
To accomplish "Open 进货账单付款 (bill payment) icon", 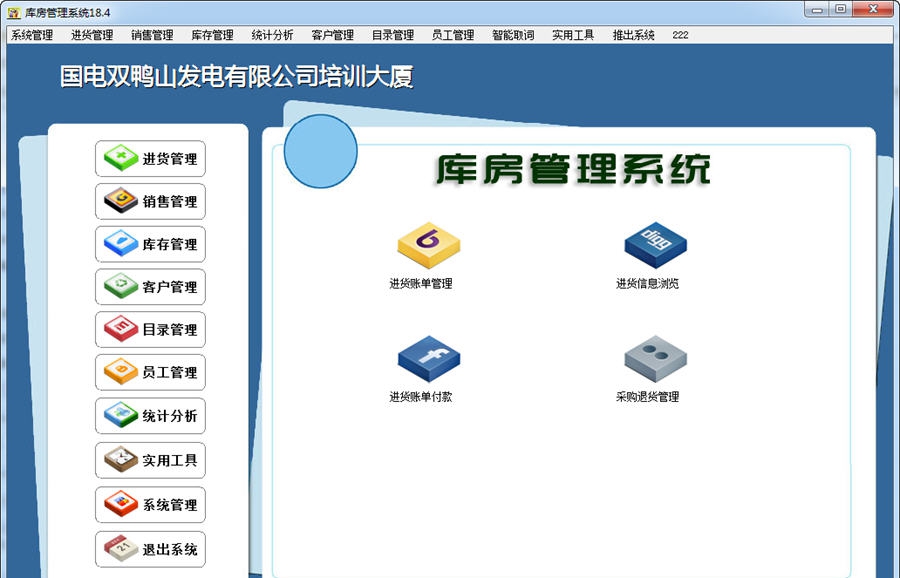I will click(x=428, y=362).
